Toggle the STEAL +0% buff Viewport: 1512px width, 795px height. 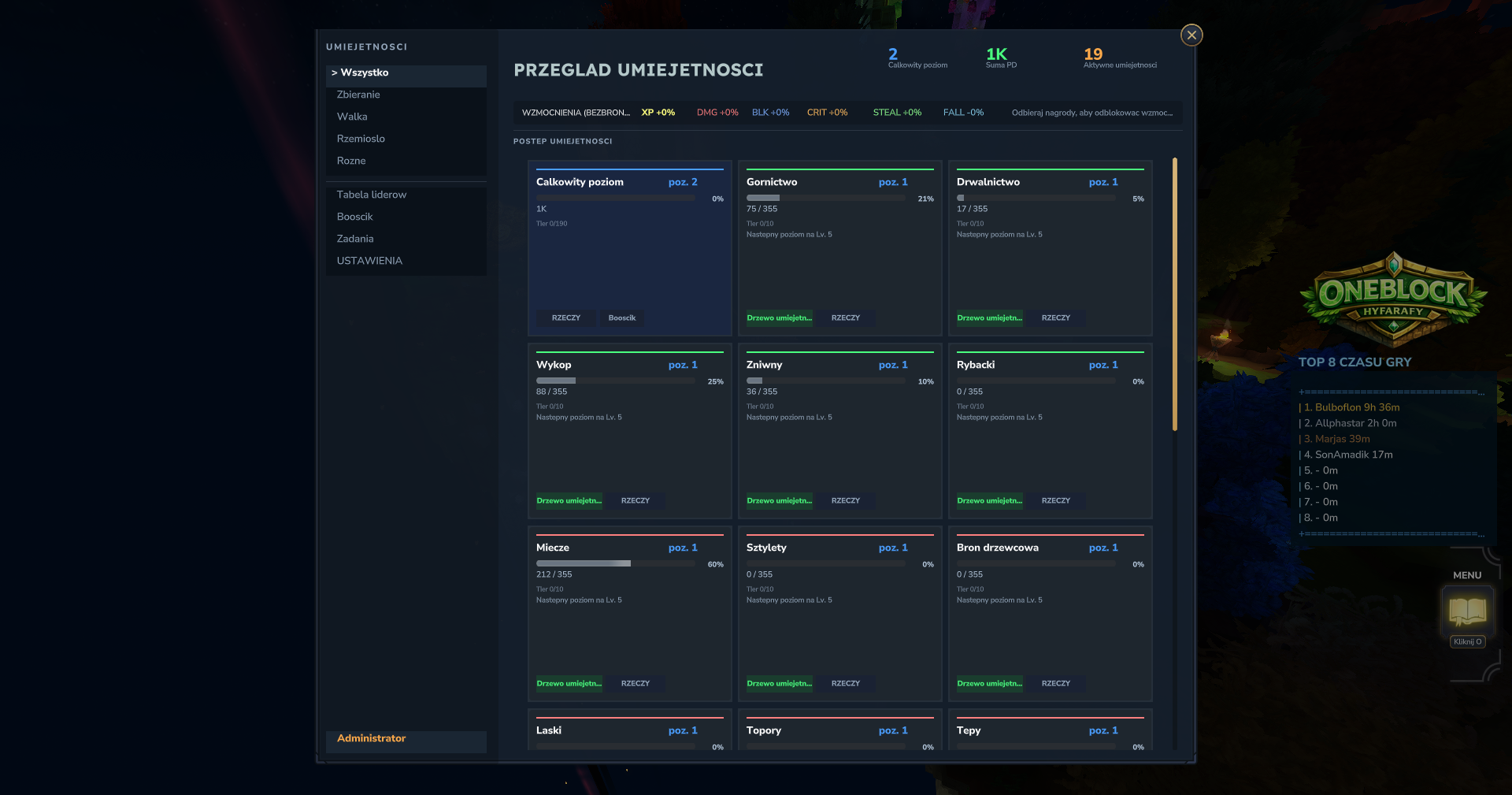tap(896, 113)
